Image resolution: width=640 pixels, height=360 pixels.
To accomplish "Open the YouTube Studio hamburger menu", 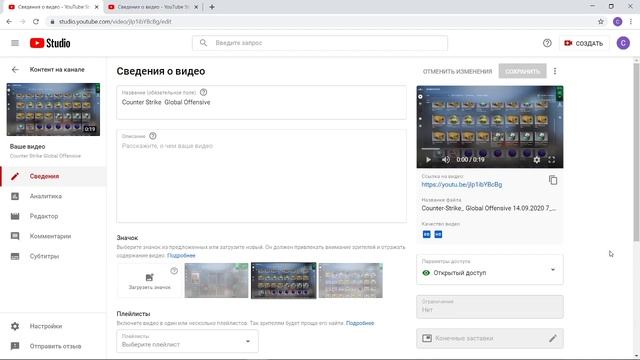I will click(x=15, y=43).
